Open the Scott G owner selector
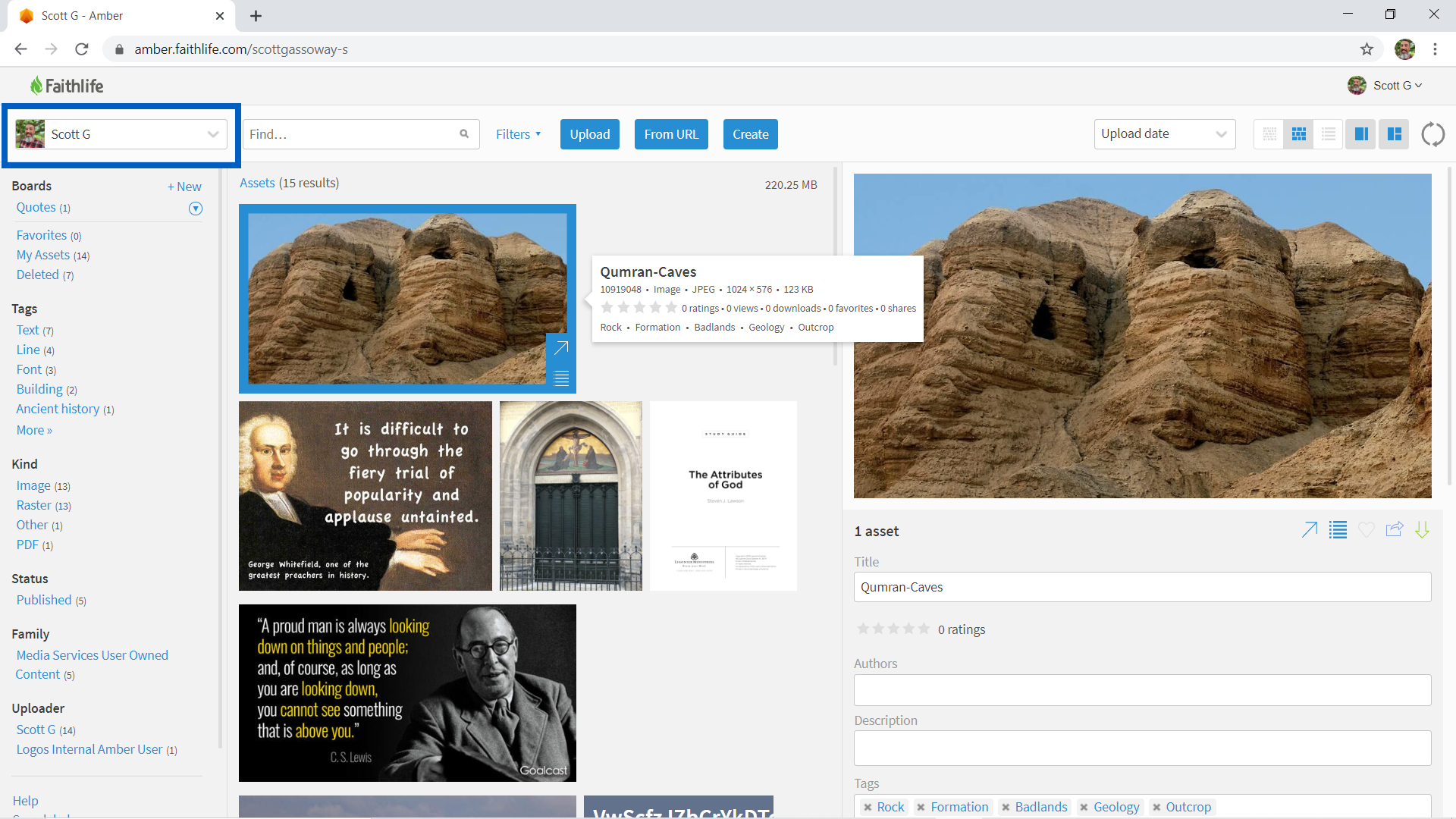 pyautogui.click(x=120, y=134)
